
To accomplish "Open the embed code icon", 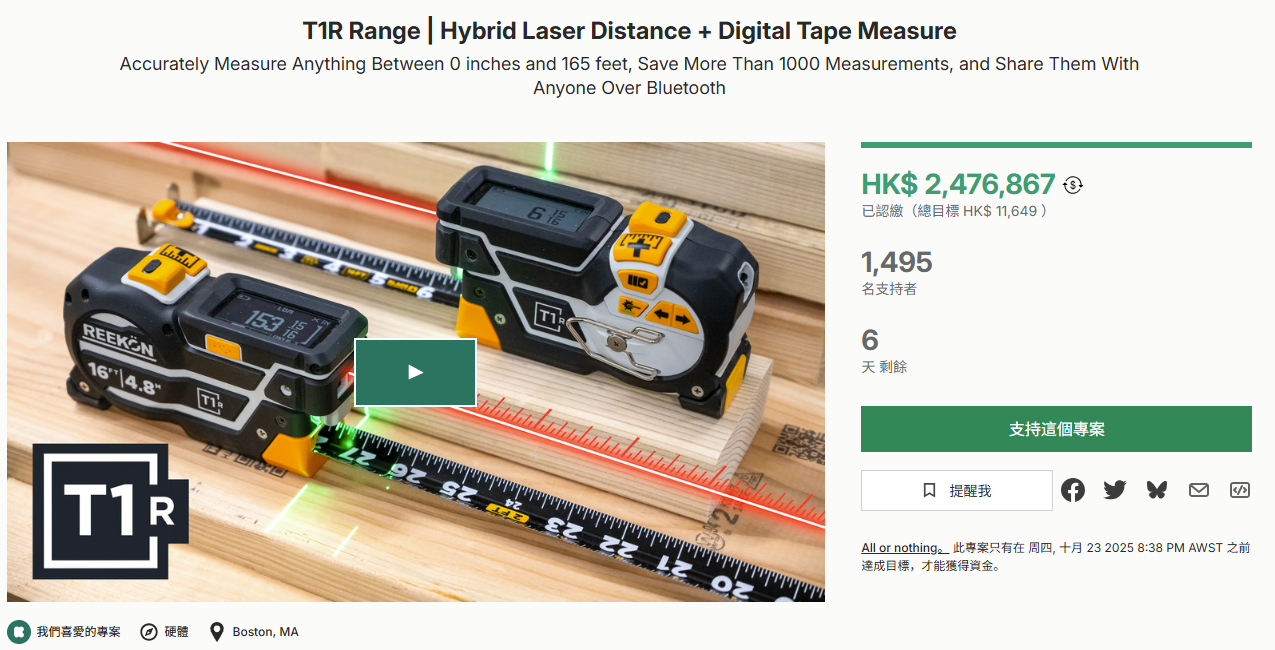I will 1240,490.
